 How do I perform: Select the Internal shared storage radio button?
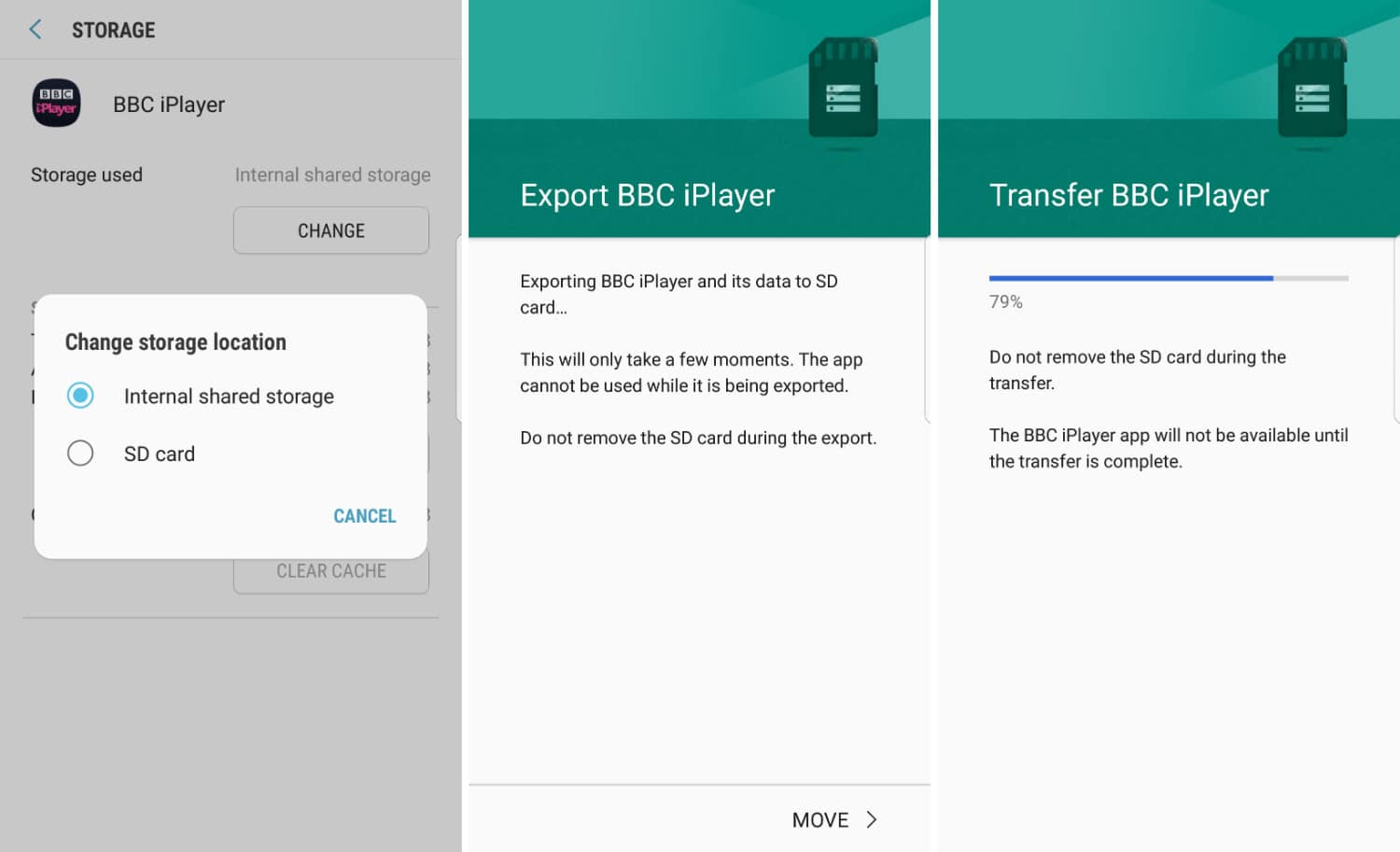pos(80,396)
